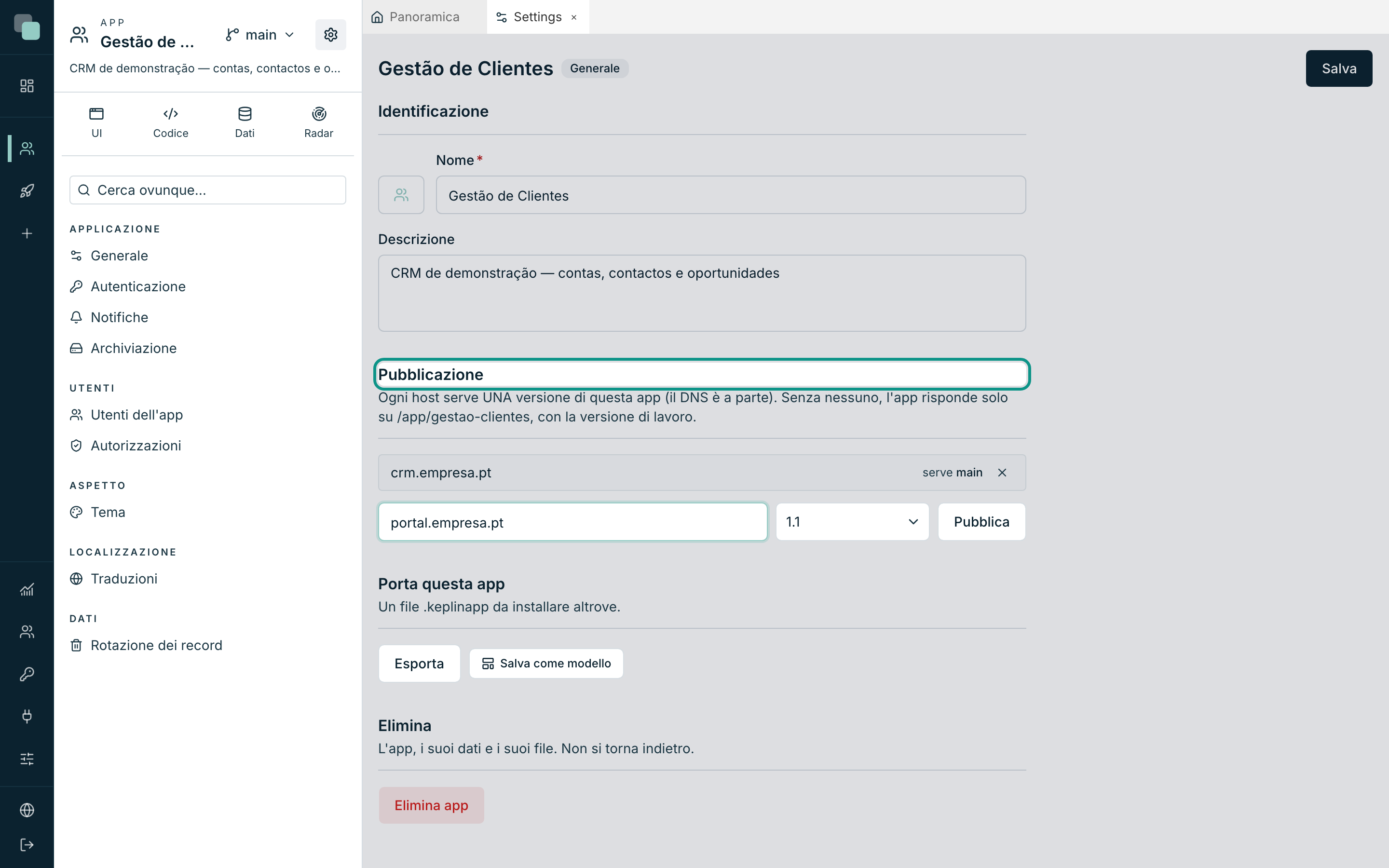
Task: Click the app name Gestão de ... header
Action: (x=147, y=42)
